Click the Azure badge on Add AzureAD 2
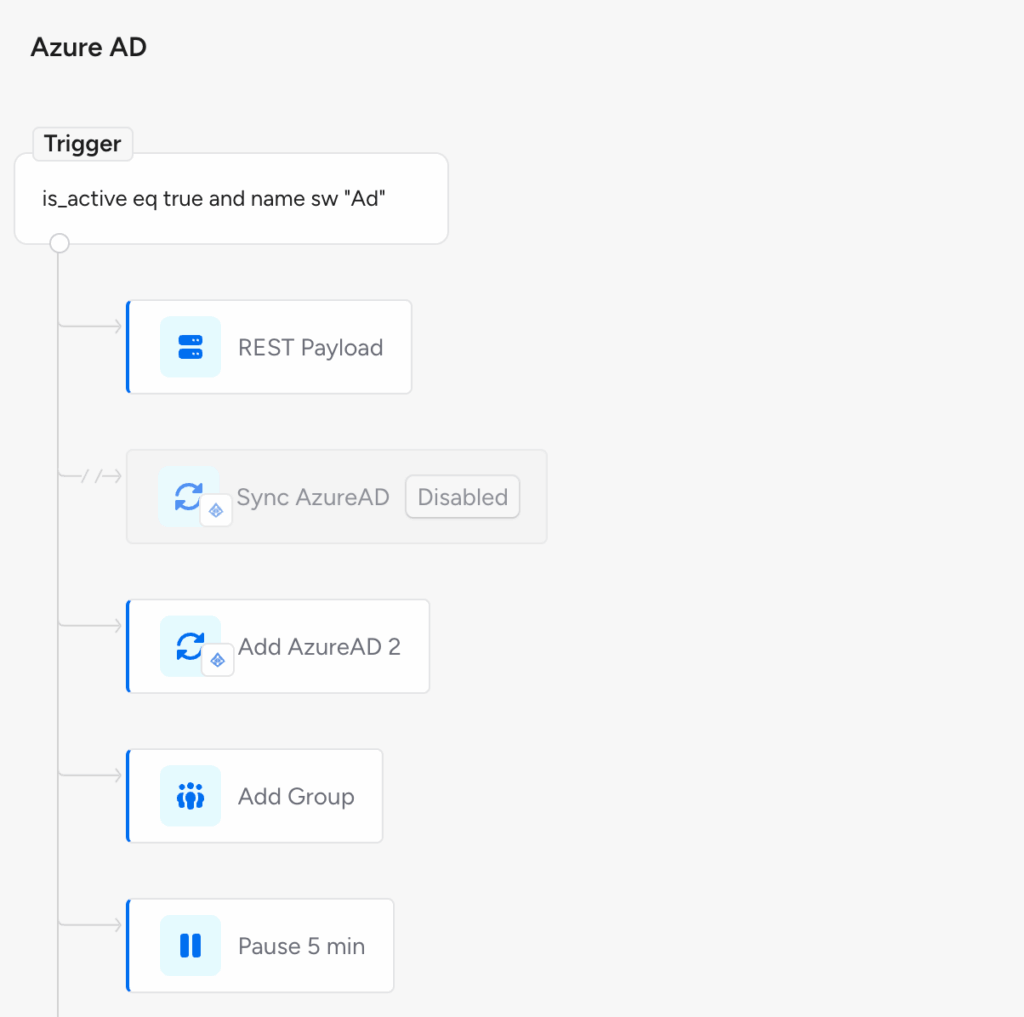This screenshot has width=1024, height=1017. coord(218,660)
